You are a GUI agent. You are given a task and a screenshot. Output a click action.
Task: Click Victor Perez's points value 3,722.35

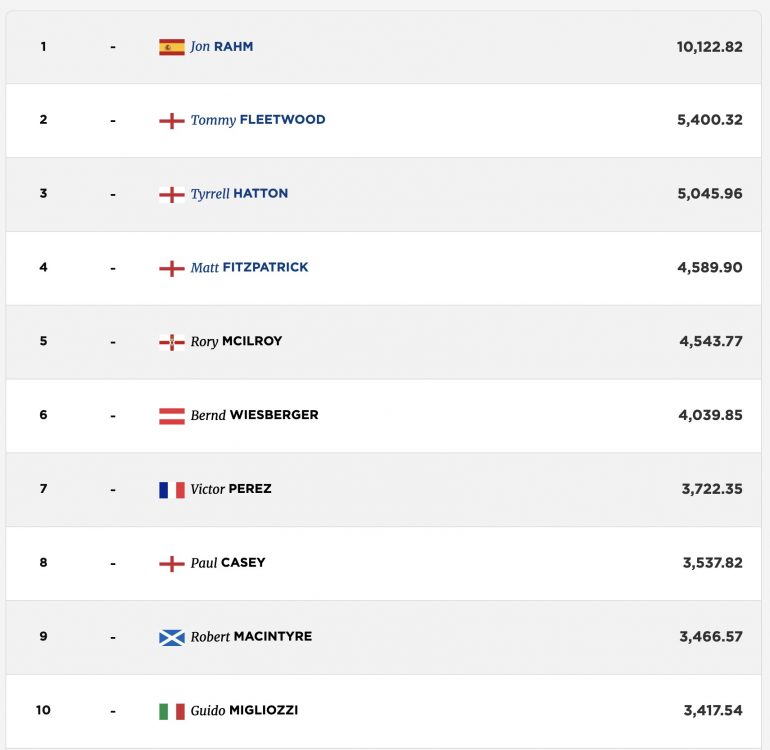tap(712, 489)
